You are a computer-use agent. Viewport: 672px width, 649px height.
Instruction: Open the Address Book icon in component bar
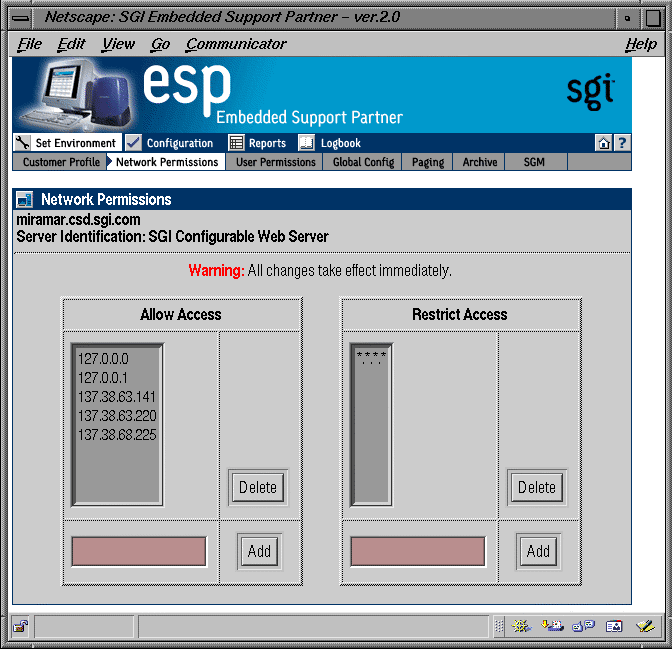point(614,626)
